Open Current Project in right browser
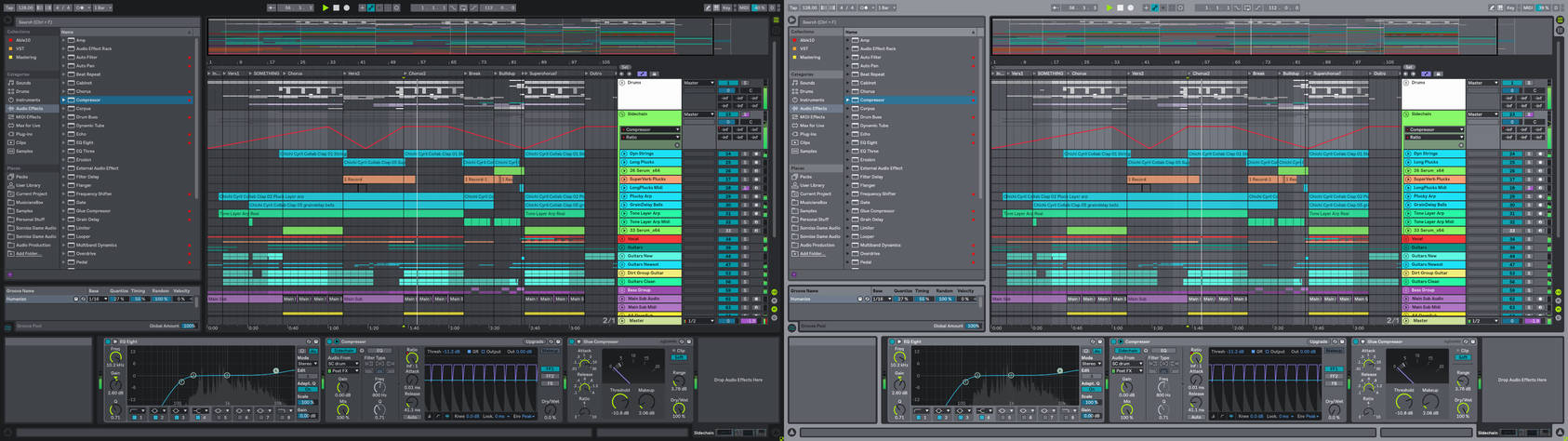The width and height of the screenshot is (1568, 441). pyautogui.click(x=816, y=194)
